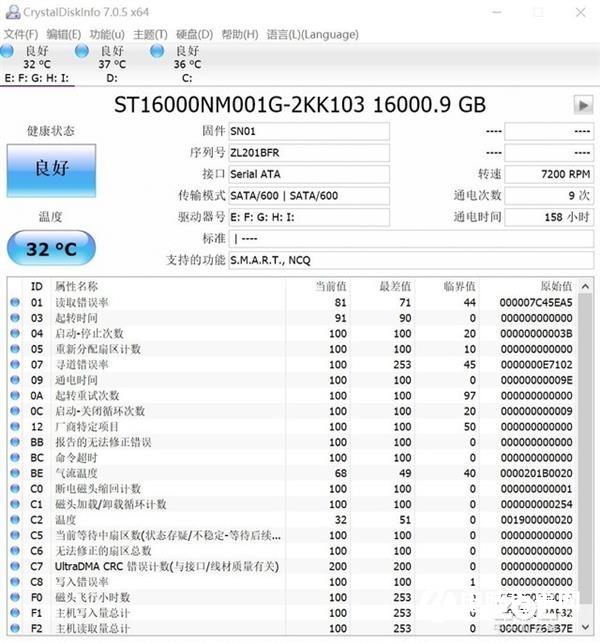Click the SMART table scroll up arrow
The image size is (600, 643).
tap(586, 286)
